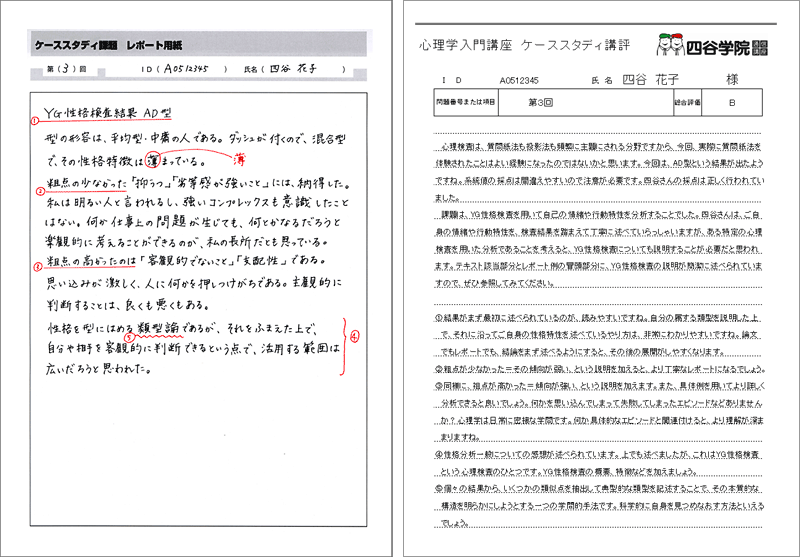This screenshot has width=800, height=557.
Task: Click the red circled ⑤ under 類型論
Action: click(130, 337)
